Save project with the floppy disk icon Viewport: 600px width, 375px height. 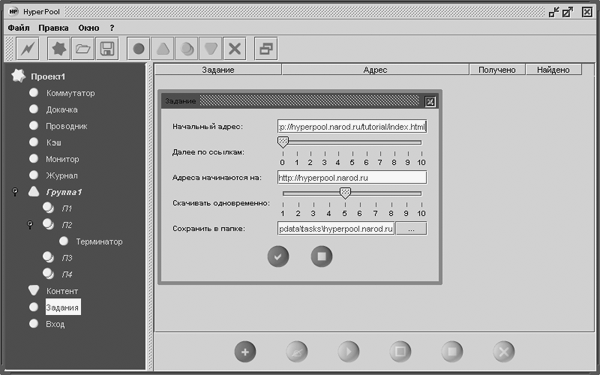107,49
